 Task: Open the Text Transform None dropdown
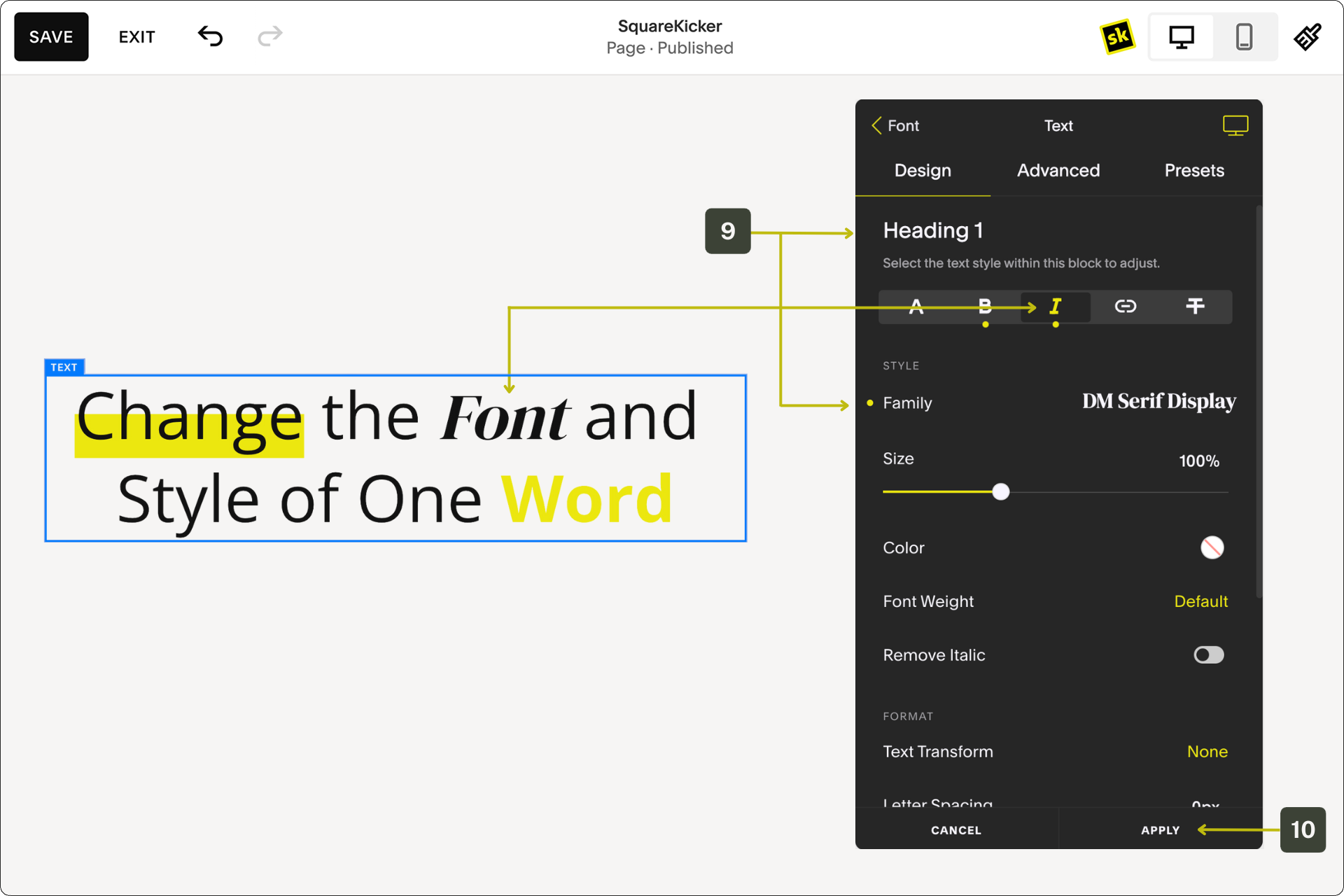click(x=1207, y=752)
